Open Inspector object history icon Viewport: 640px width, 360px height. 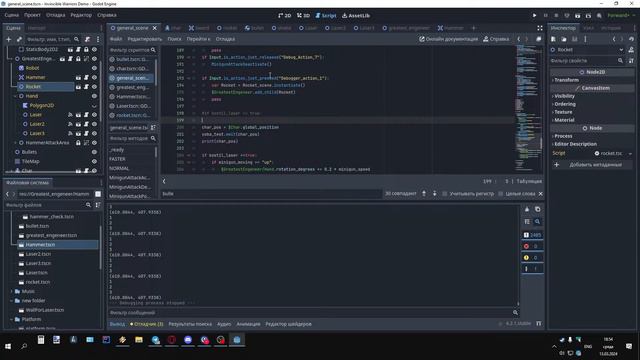631,39
